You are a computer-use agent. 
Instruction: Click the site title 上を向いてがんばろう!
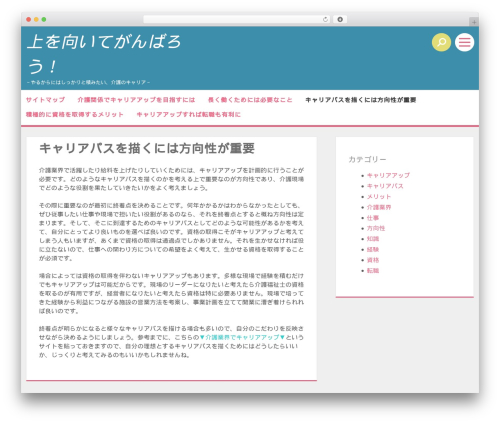[x=104, y=54]
